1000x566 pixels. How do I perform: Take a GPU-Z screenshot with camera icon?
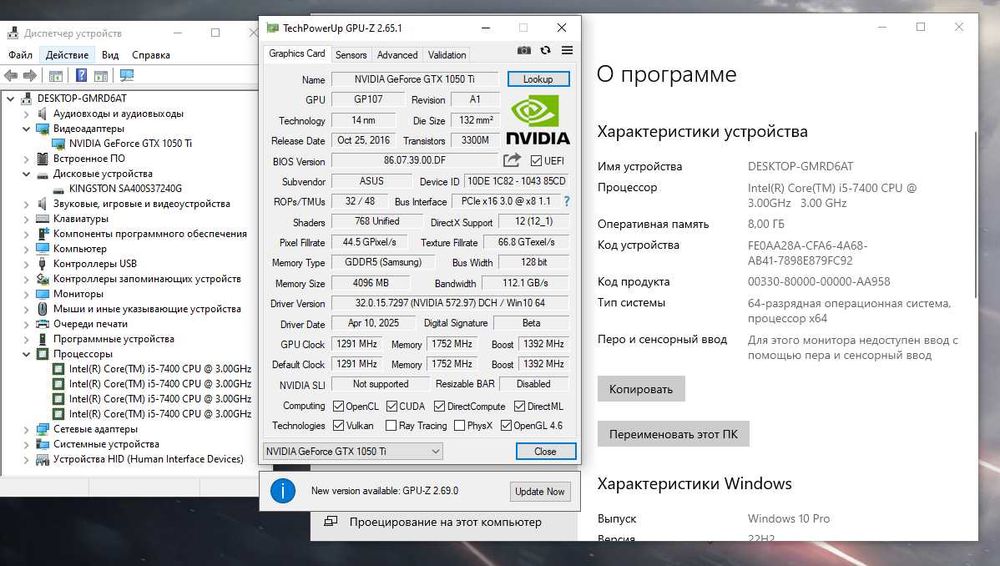[x=524, y=50]
